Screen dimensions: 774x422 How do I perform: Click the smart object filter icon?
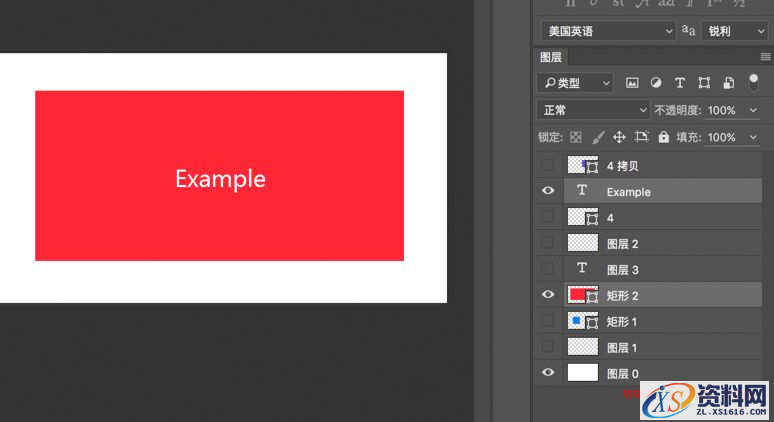pos(728,83)
